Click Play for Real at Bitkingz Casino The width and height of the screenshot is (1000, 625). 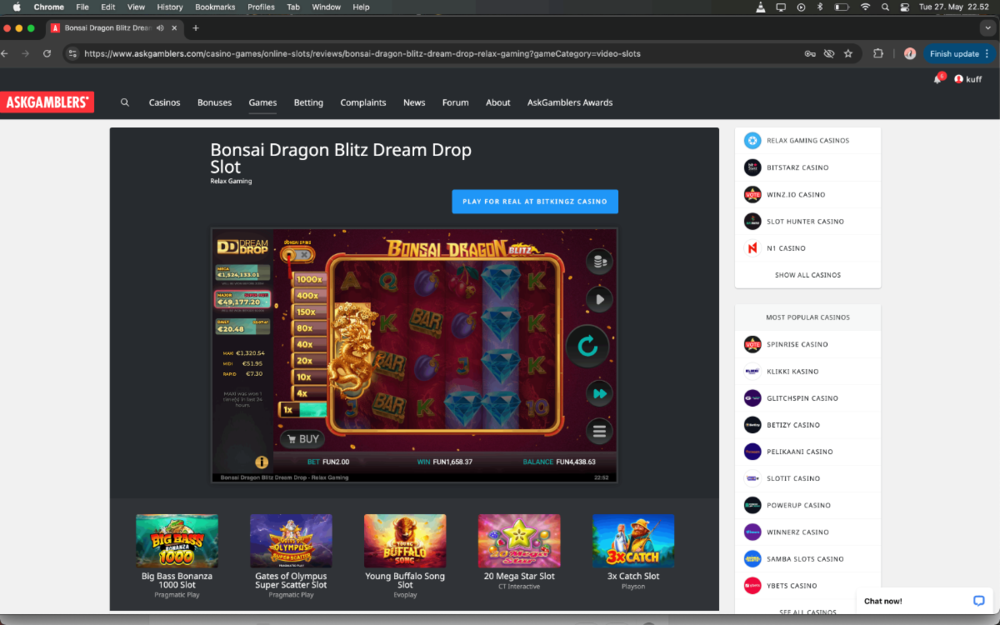[534, 201]
